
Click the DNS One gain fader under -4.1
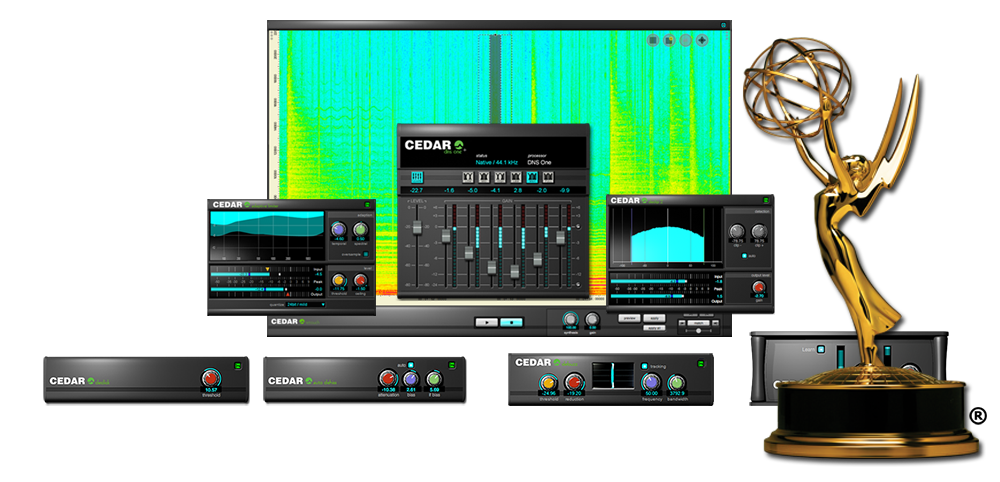point(492,267)
